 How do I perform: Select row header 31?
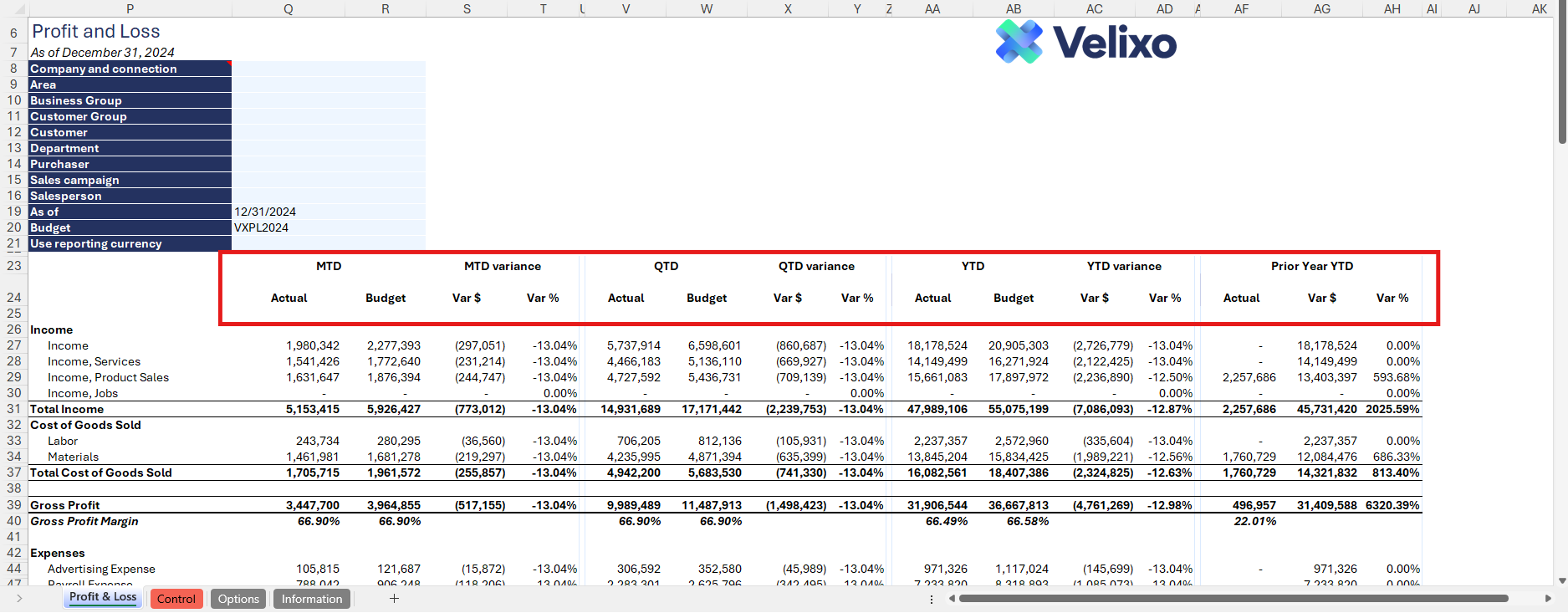(14, 409)
